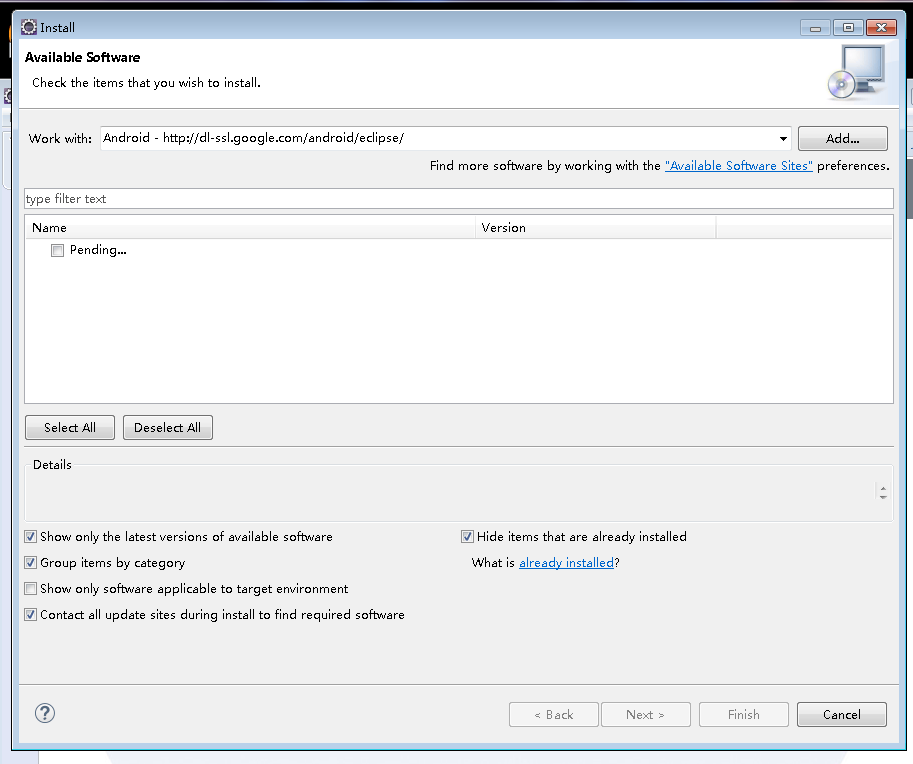Click the < Back button

click(554, 715)
